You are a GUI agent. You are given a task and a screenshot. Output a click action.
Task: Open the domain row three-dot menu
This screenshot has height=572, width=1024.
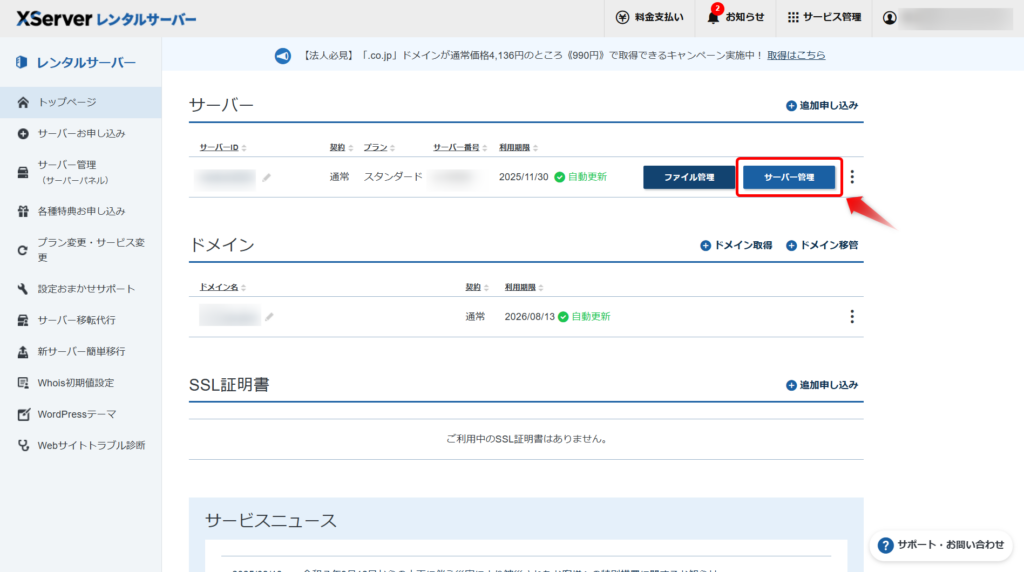[x=852, y=317]
